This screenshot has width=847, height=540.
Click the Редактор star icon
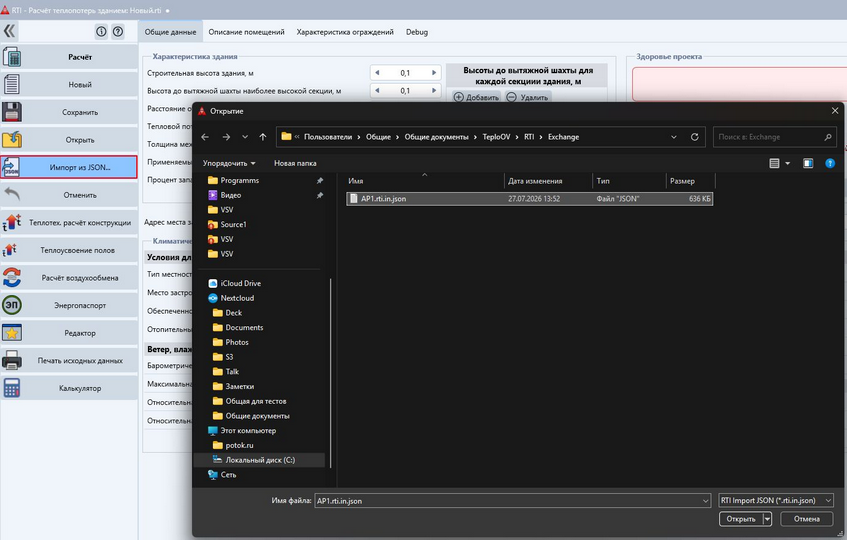click(x=12, y=333)
